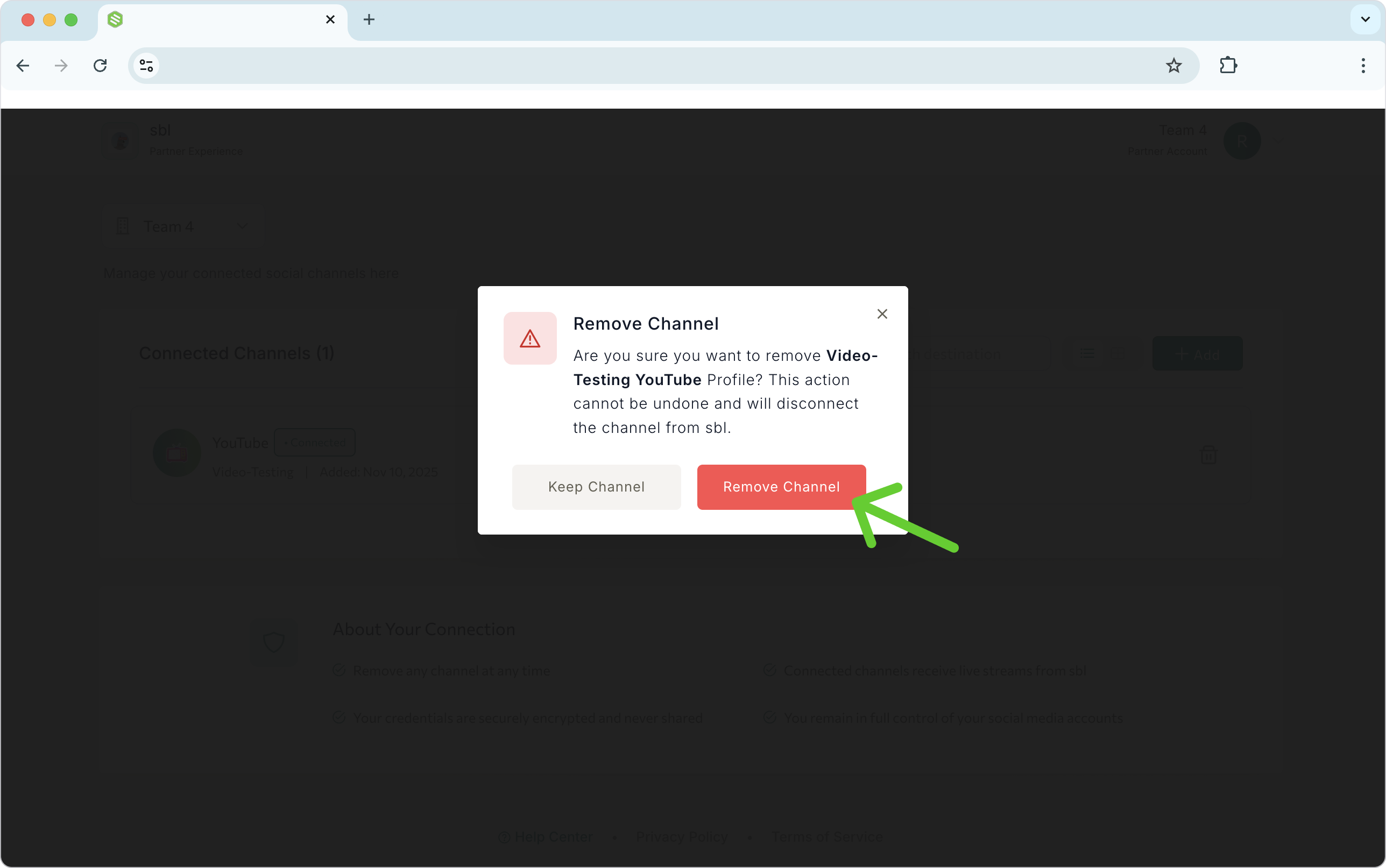Click the Remove Channel dialog title
Viewport: 1386px width, 868px height.
point(646,324)
